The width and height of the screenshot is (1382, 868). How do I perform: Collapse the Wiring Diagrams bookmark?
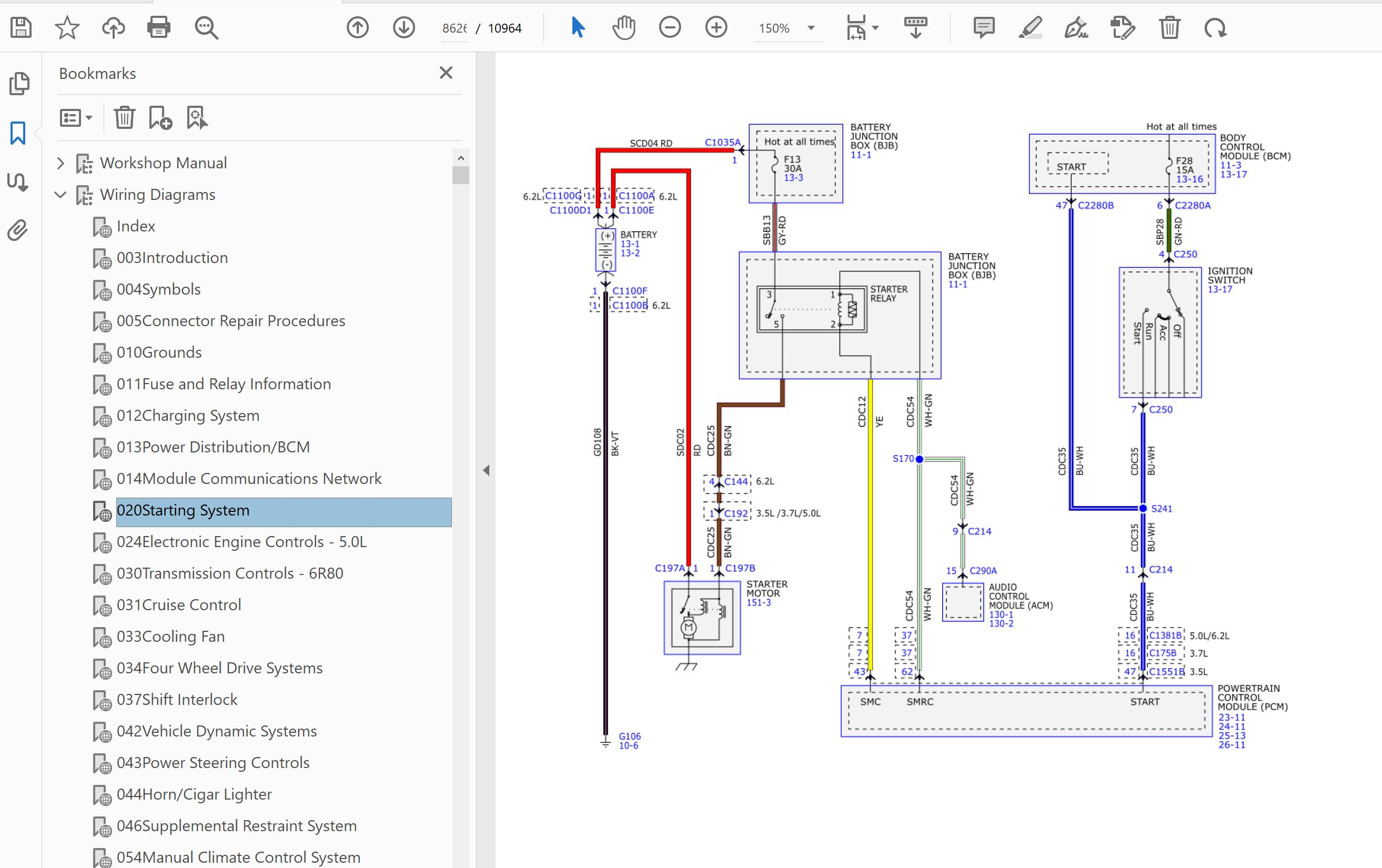click(x=61, y=195)
